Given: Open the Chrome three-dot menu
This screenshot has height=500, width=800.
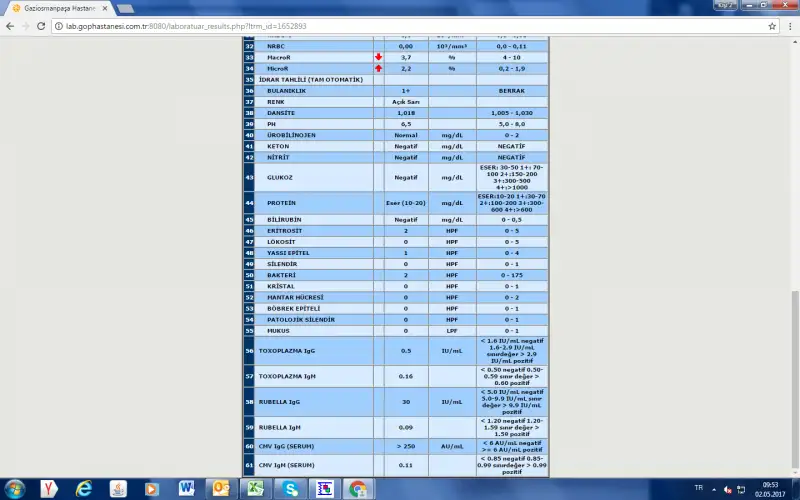Looking at the screenshot, I should click(789, 26).
